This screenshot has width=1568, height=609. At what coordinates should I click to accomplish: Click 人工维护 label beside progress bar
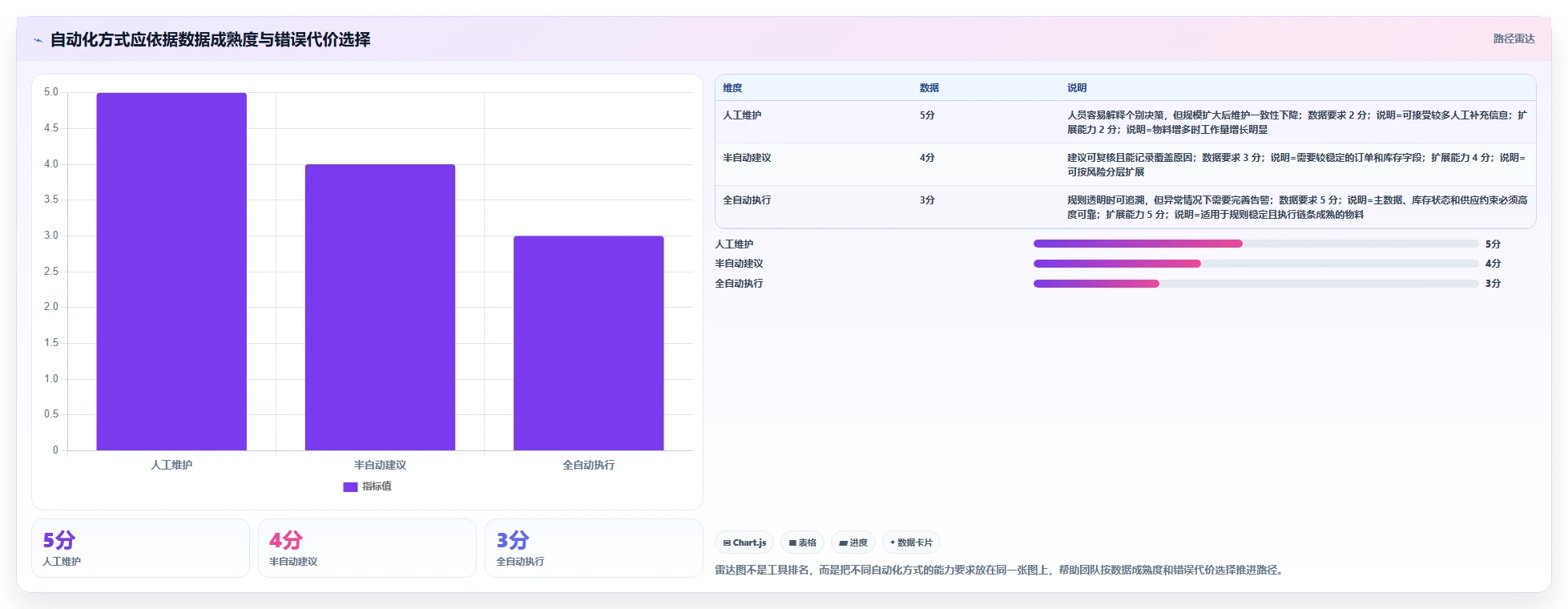coord(734,244)
